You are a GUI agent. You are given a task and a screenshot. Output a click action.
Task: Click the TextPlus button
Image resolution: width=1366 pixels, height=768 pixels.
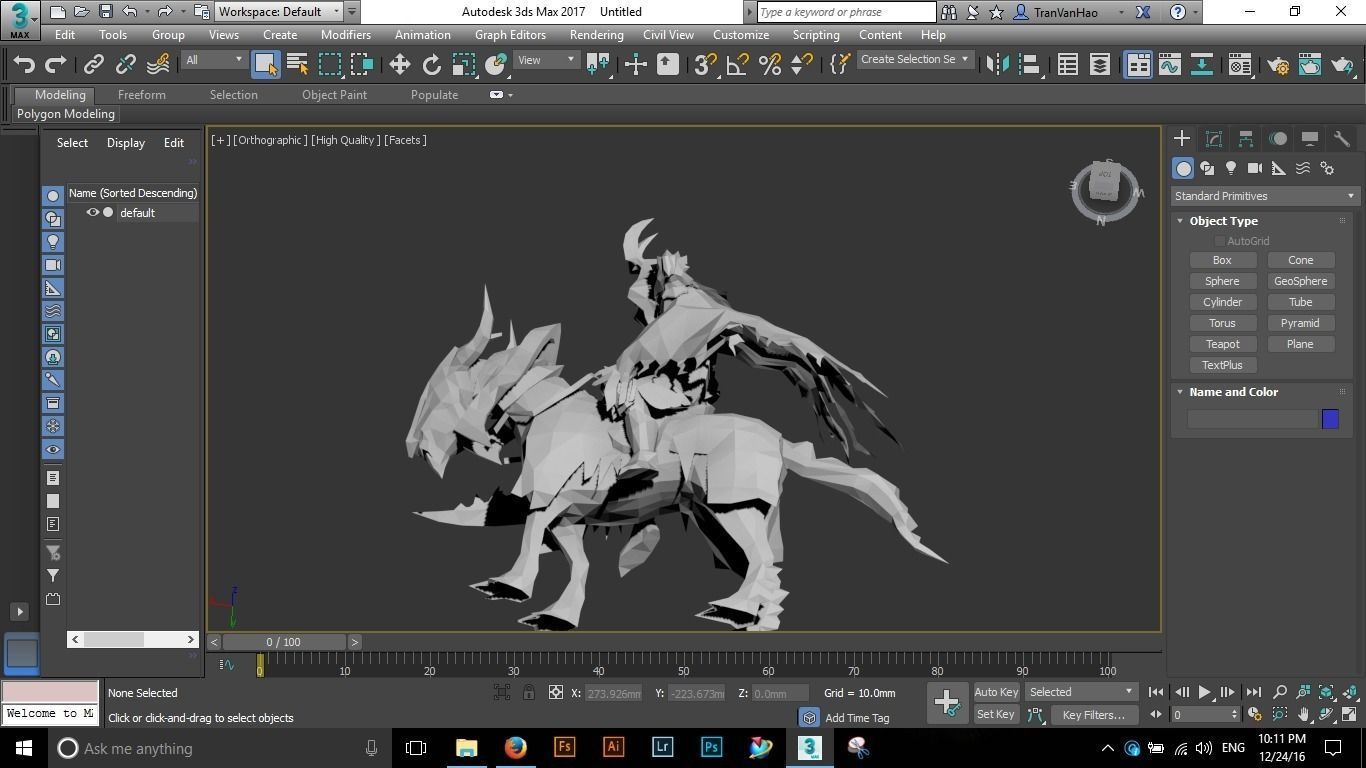coord(1222,365)
